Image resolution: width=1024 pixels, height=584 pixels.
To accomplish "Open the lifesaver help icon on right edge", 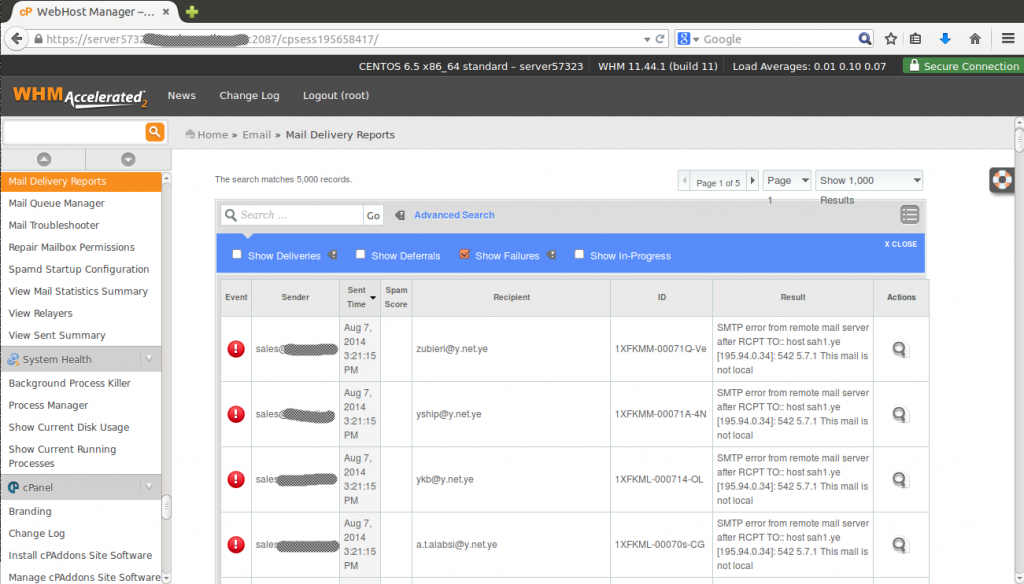I will 1001,181.
